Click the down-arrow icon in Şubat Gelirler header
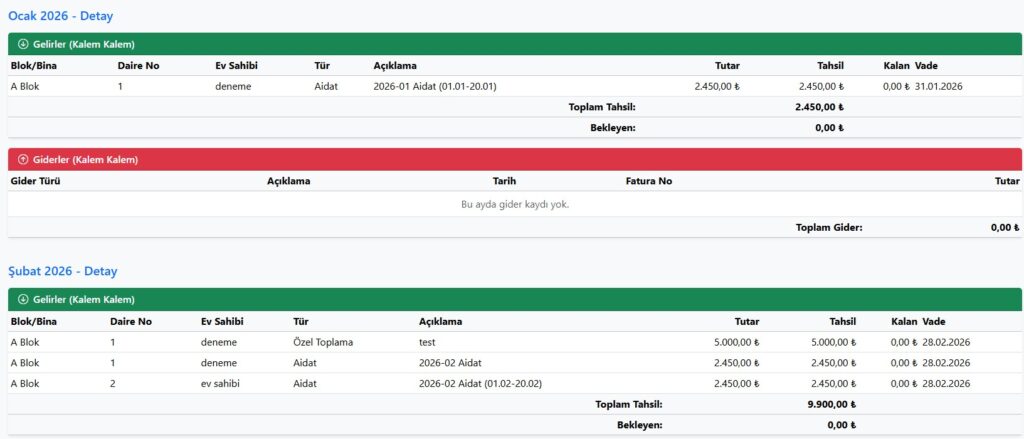The width and height of the screenshot is (1024, 439). pos(23,299)
